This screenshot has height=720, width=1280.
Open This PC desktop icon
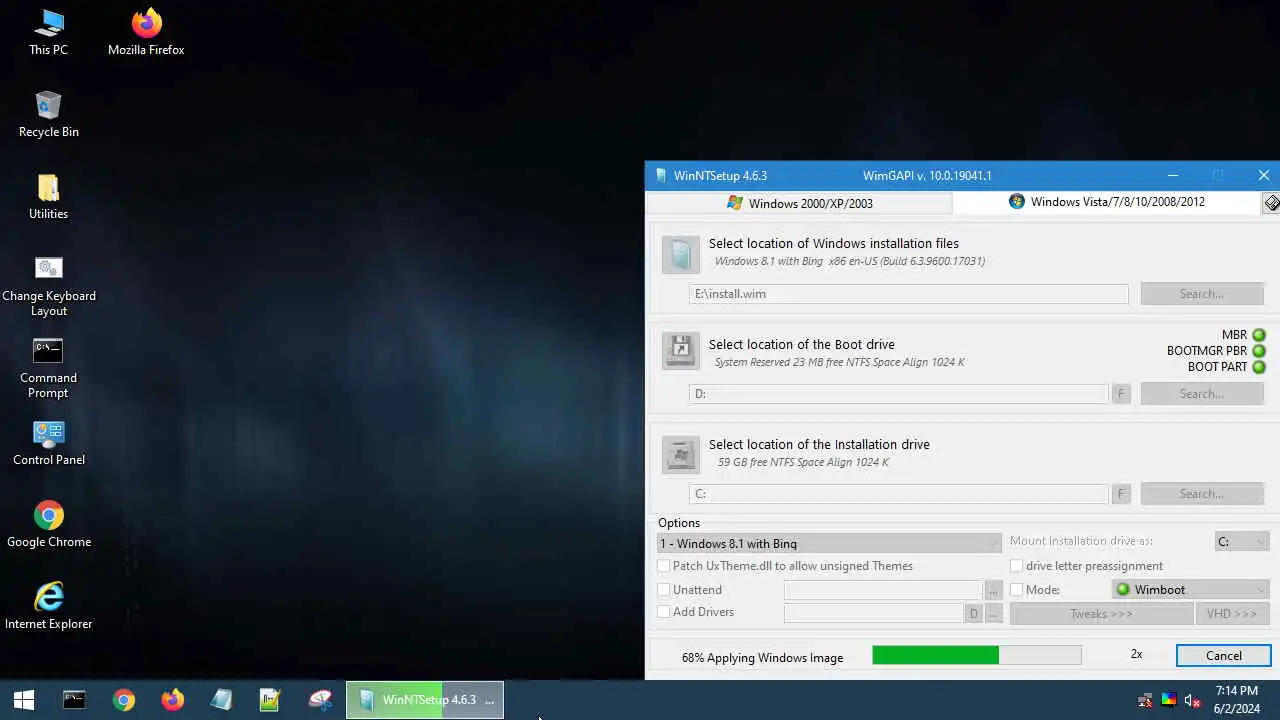pyautogui.click(x=48, y=32)
